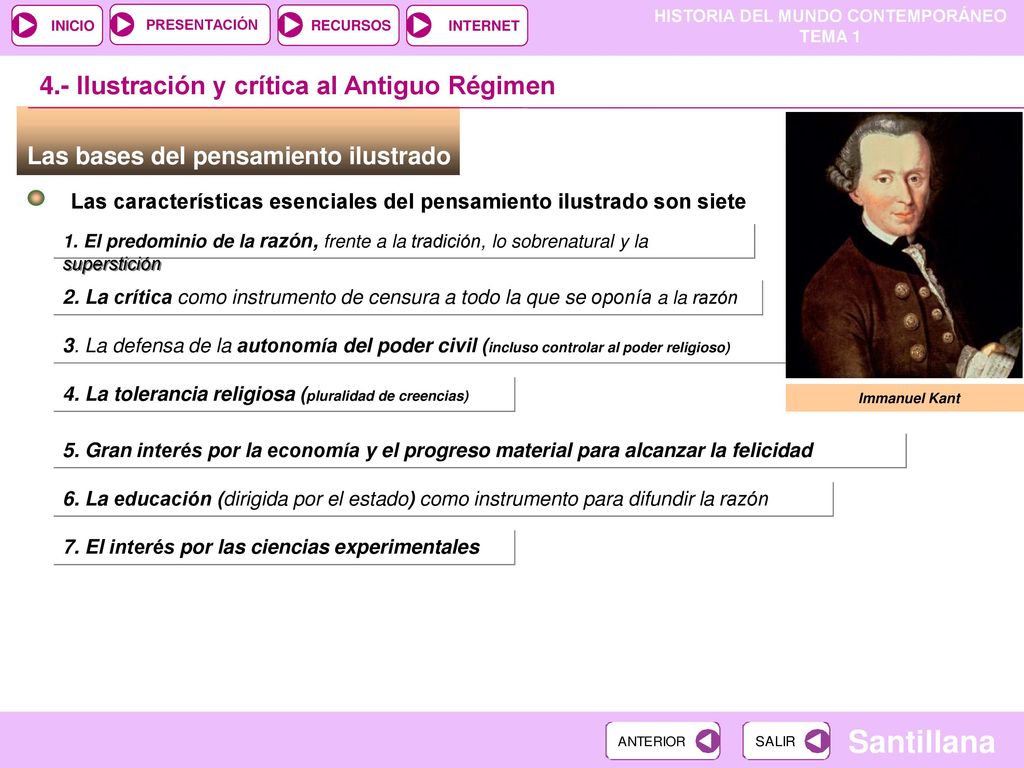Click the back arrow icon on ANTERIOR
The width and height of the screenshot is (1024, 768).
(707, 741)
